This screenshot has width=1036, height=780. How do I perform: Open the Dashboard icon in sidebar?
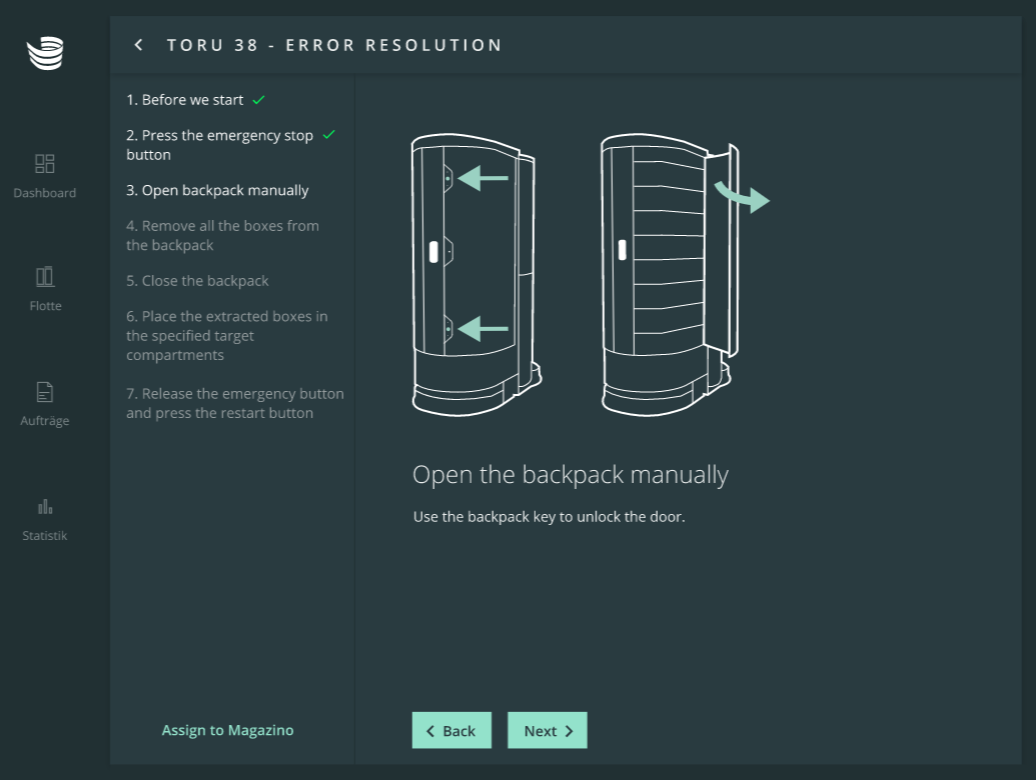point(45,164)
